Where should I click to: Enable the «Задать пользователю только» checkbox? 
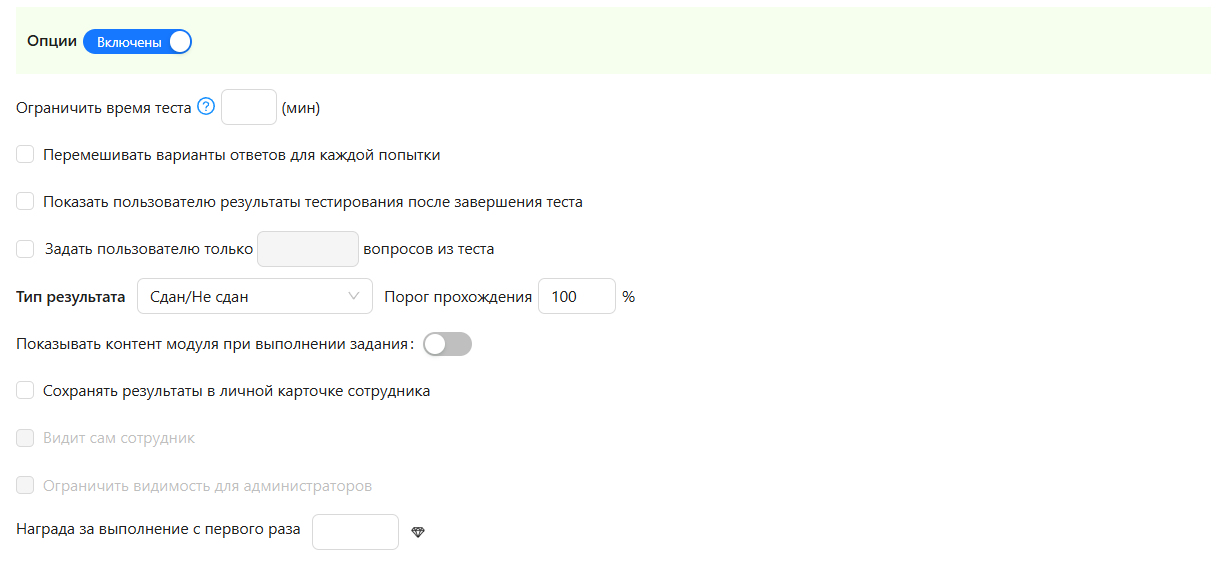26,249
